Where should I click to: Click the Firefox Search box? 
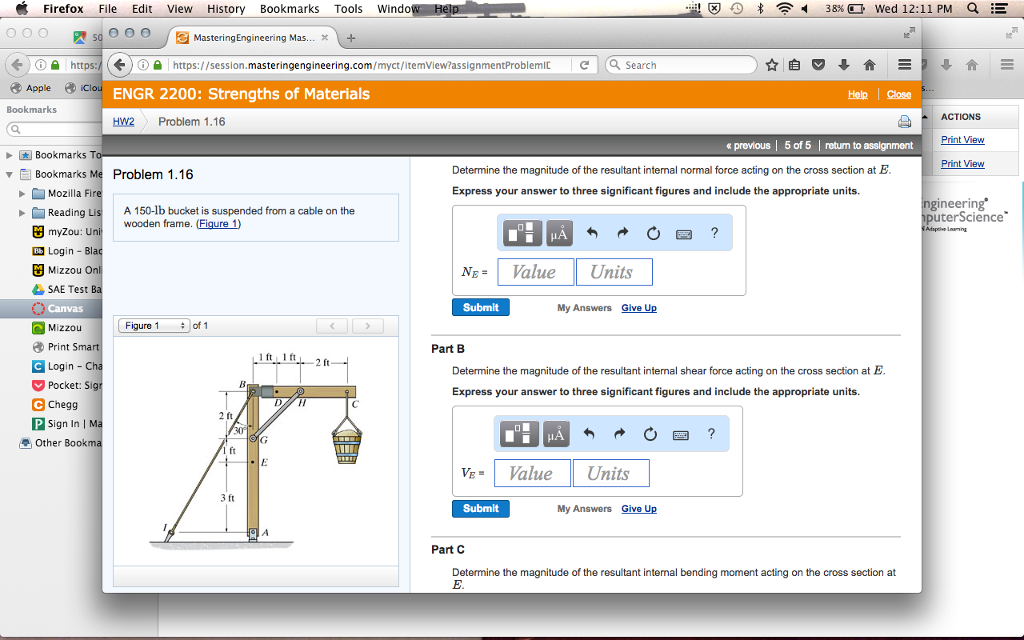pyautogui.click(x=681, y=65)
